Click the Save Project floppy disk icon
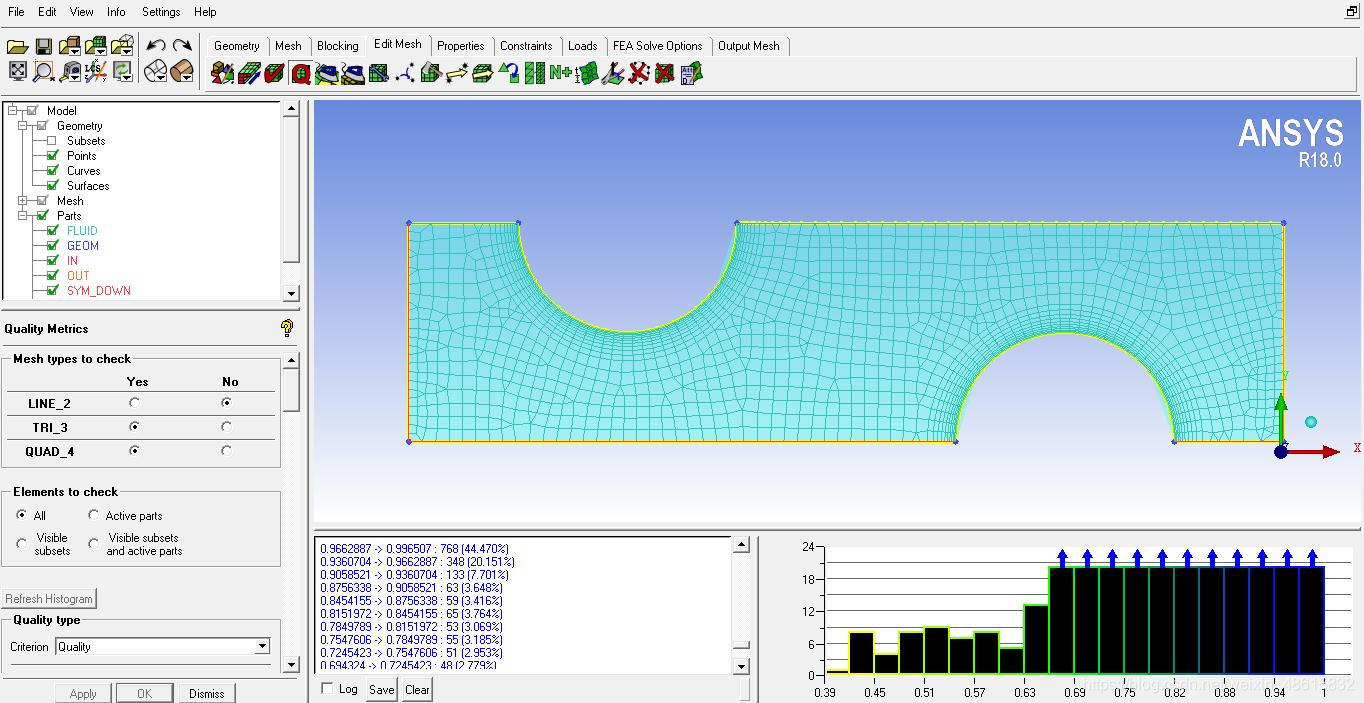This screenshot has width=1364, height=703. click(43, 46)
